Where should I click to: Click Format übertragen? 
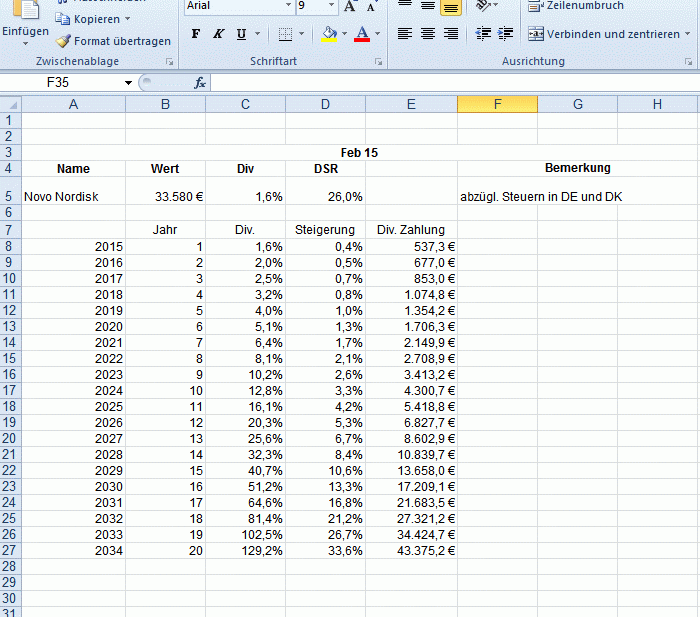[x=113, y=41]
